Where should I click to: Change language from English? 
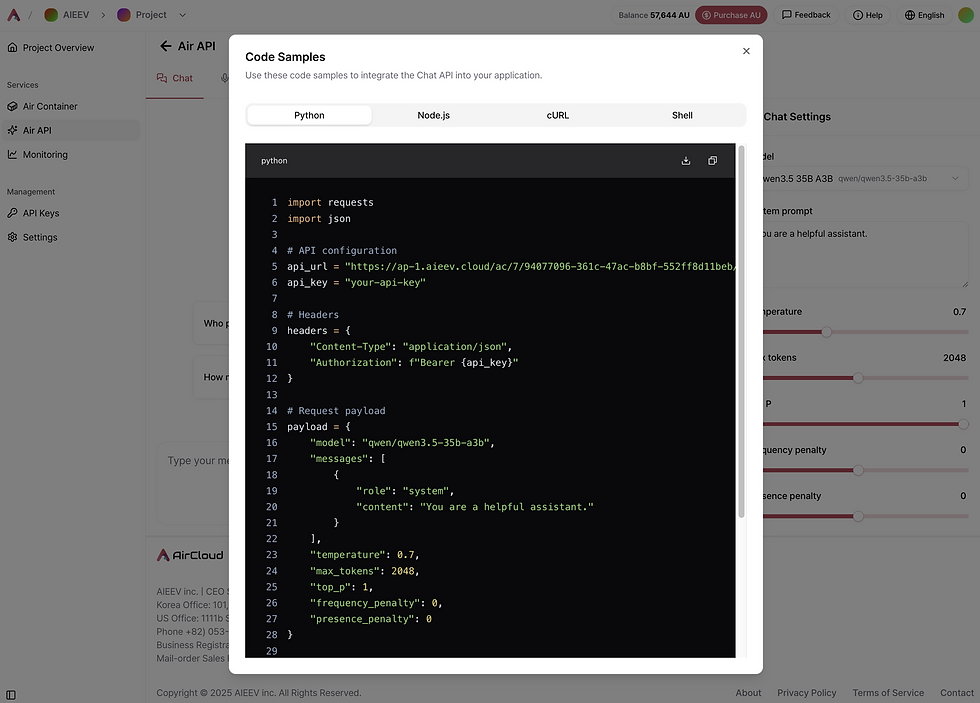click(x=924, y=15)
